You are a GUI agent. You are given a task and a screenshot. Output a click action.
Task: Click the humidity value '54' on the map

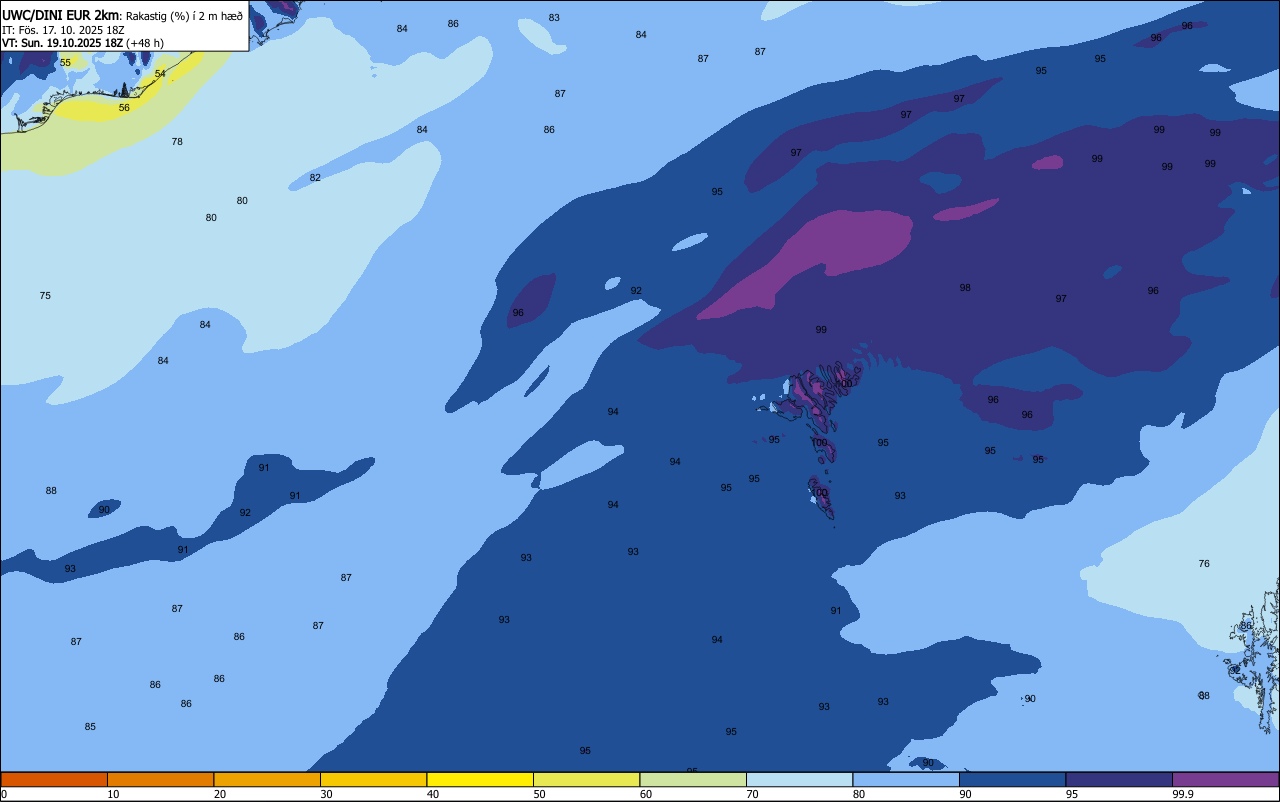pos(160,74)
